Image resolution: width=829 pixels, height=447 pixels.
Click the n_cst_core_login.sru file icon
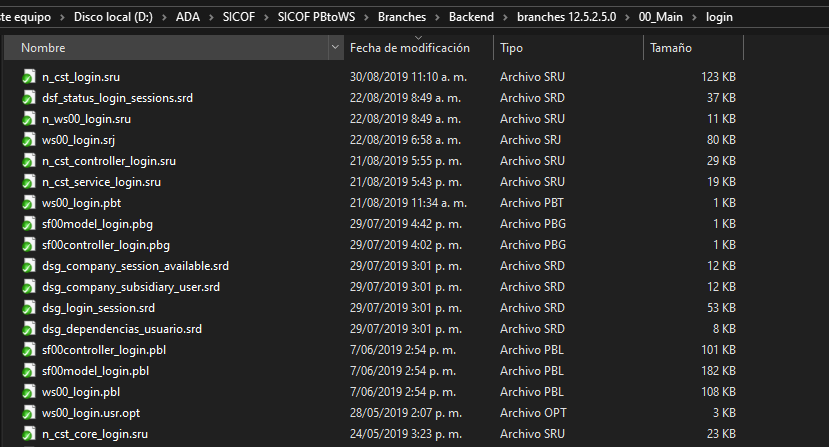[x=29, y=434]
